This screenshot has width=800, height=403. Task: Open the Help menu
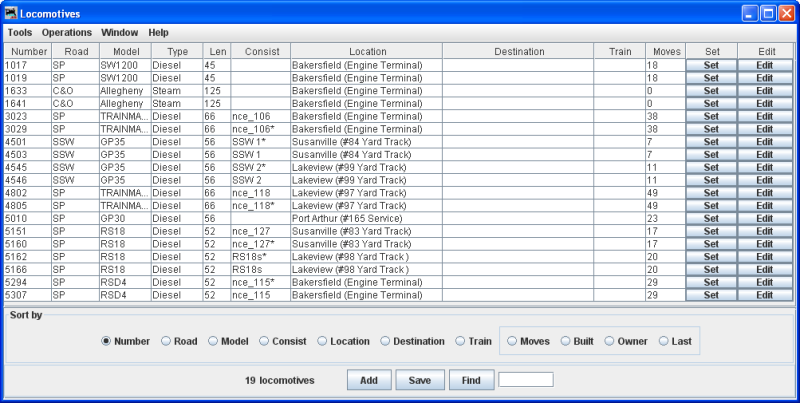159,32
